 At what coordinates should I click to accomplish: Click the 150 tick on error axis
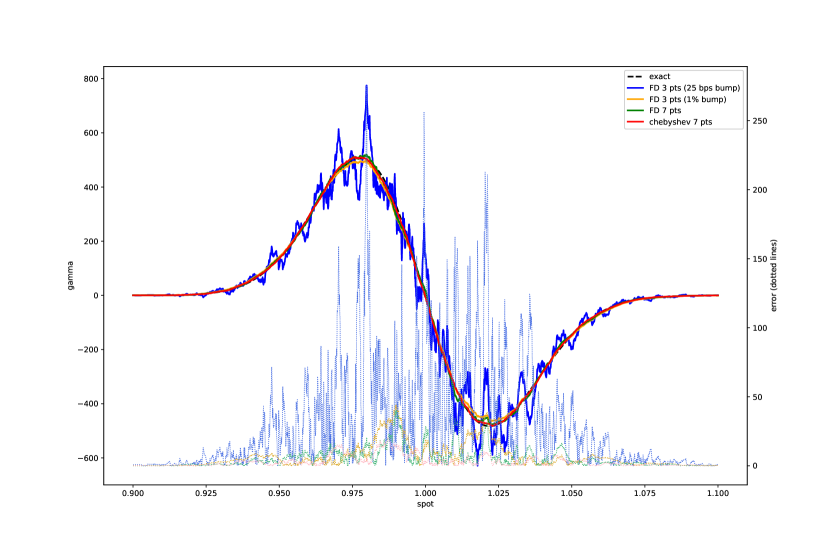(x=760, y=259)
